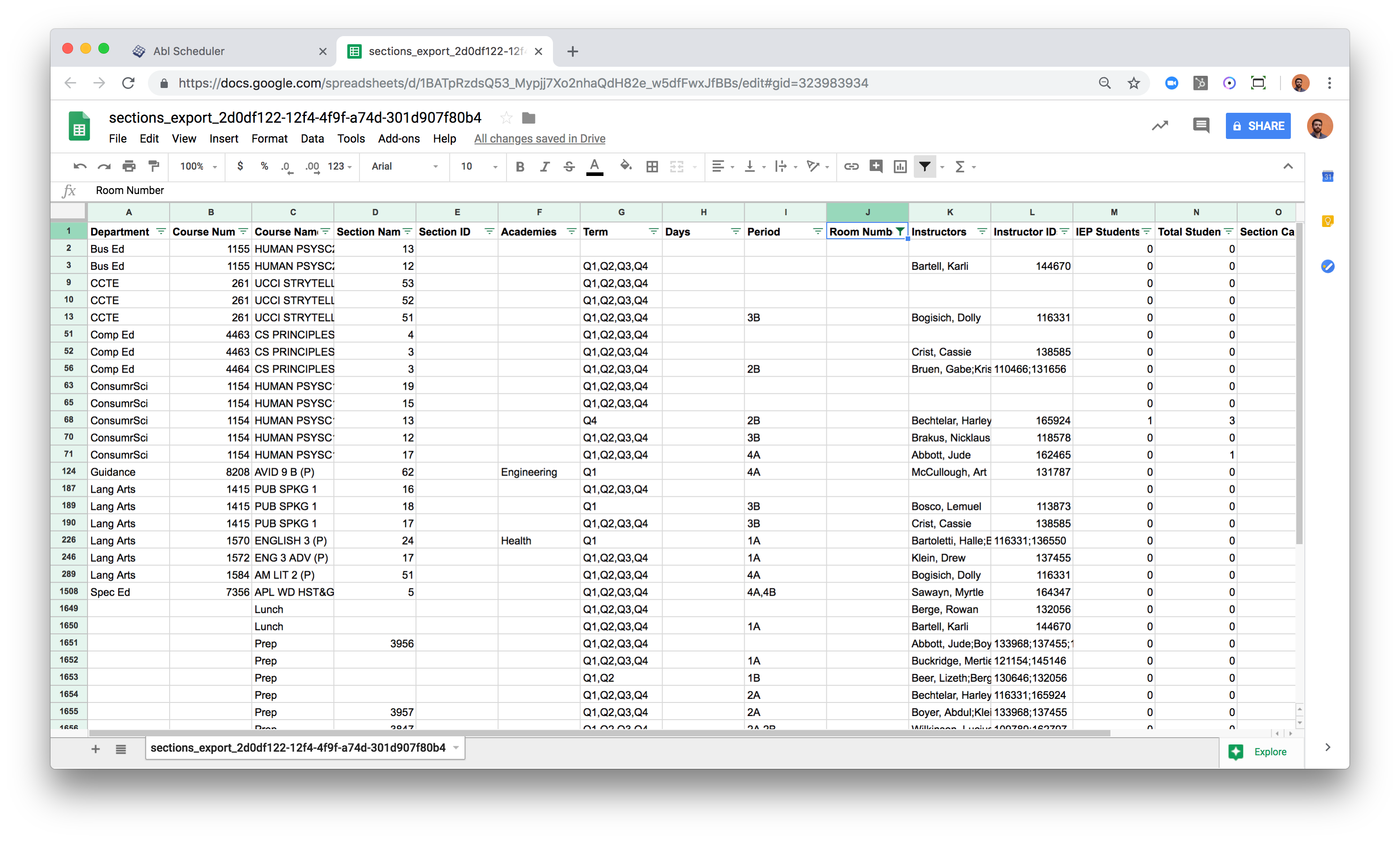Image resolution: width=1400 pixels, height=841 pixels.
Task: Click the print icon in toolbar
Action: click(129, 166)
